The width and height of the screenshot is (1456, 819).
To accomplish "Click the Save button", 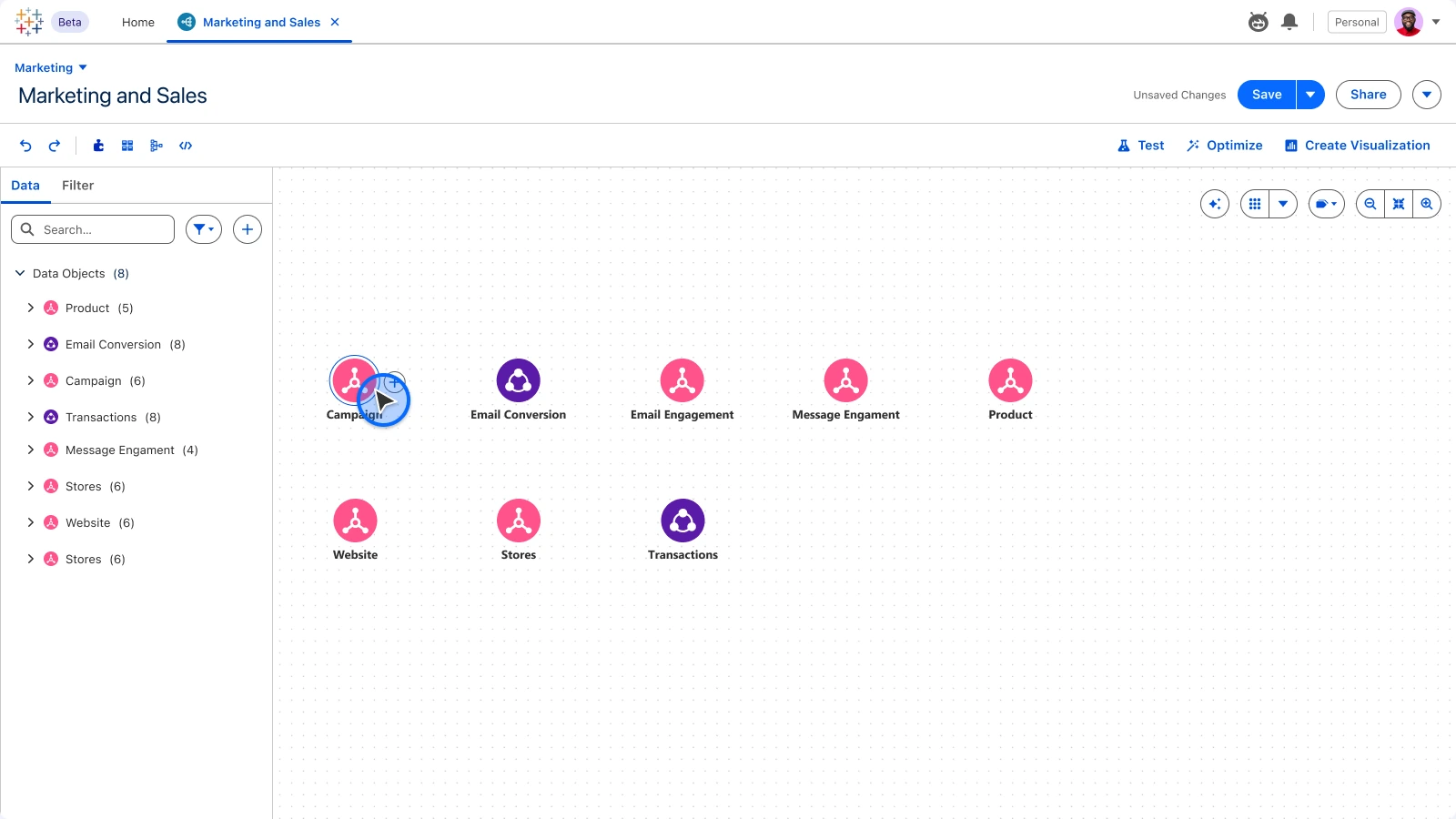I will point(1267,95).
